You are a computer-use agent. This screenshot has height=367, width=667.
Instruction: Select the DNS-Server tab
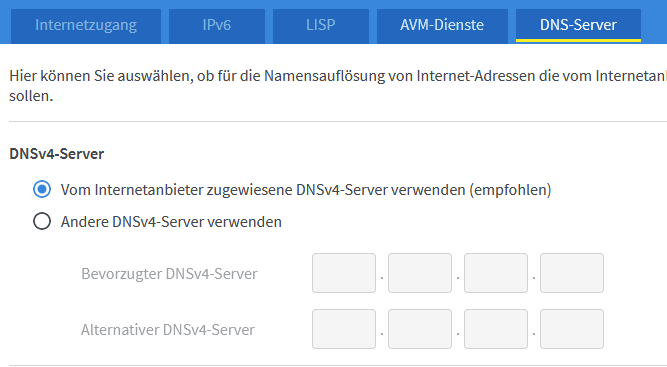[578, 26]
